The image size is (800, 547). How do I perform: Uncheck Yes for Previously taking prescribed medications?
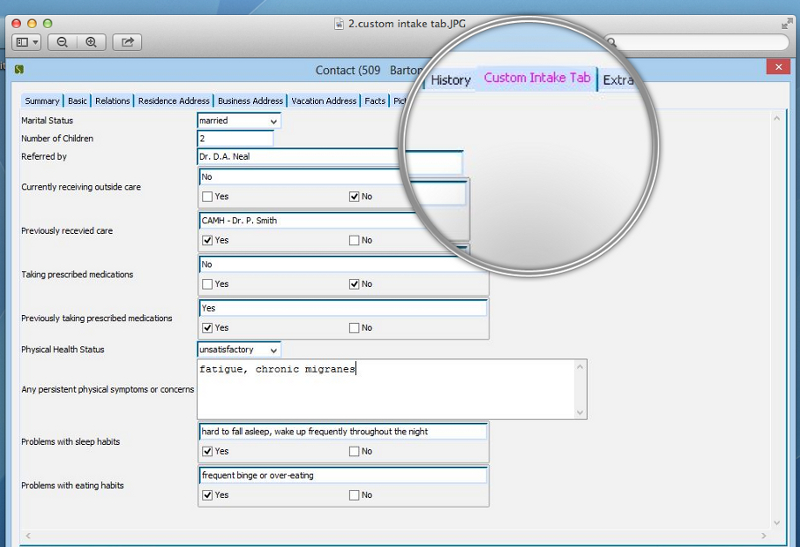coord(207,328)
